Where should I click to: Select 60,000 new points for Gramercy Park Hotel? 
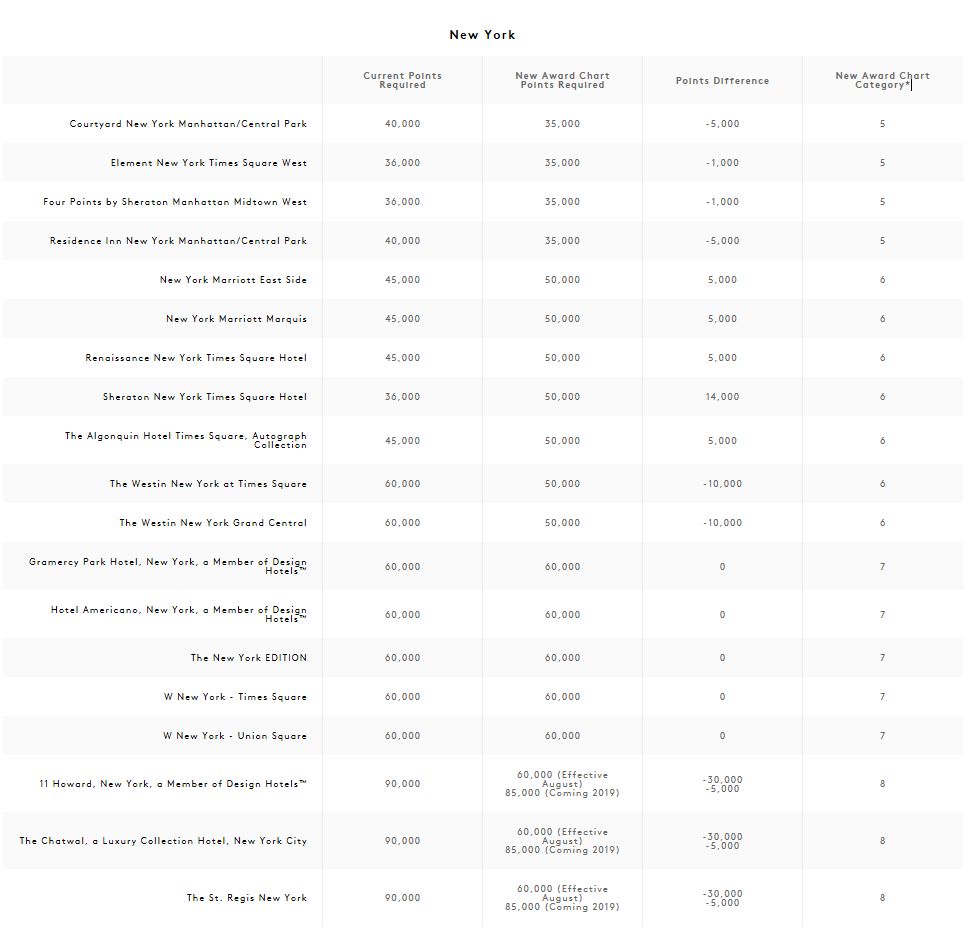pos(562,567)
